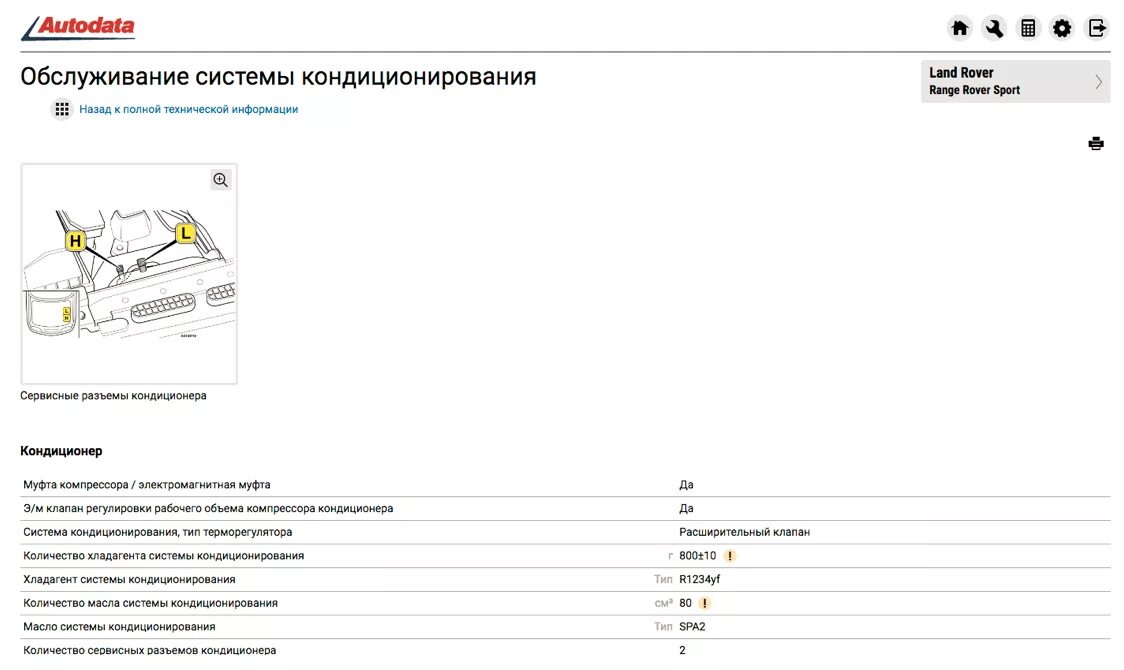Click the H high-pressure port marker in diagram
The height and width of the screenshot is (670, 1124).
coord(75,241)
